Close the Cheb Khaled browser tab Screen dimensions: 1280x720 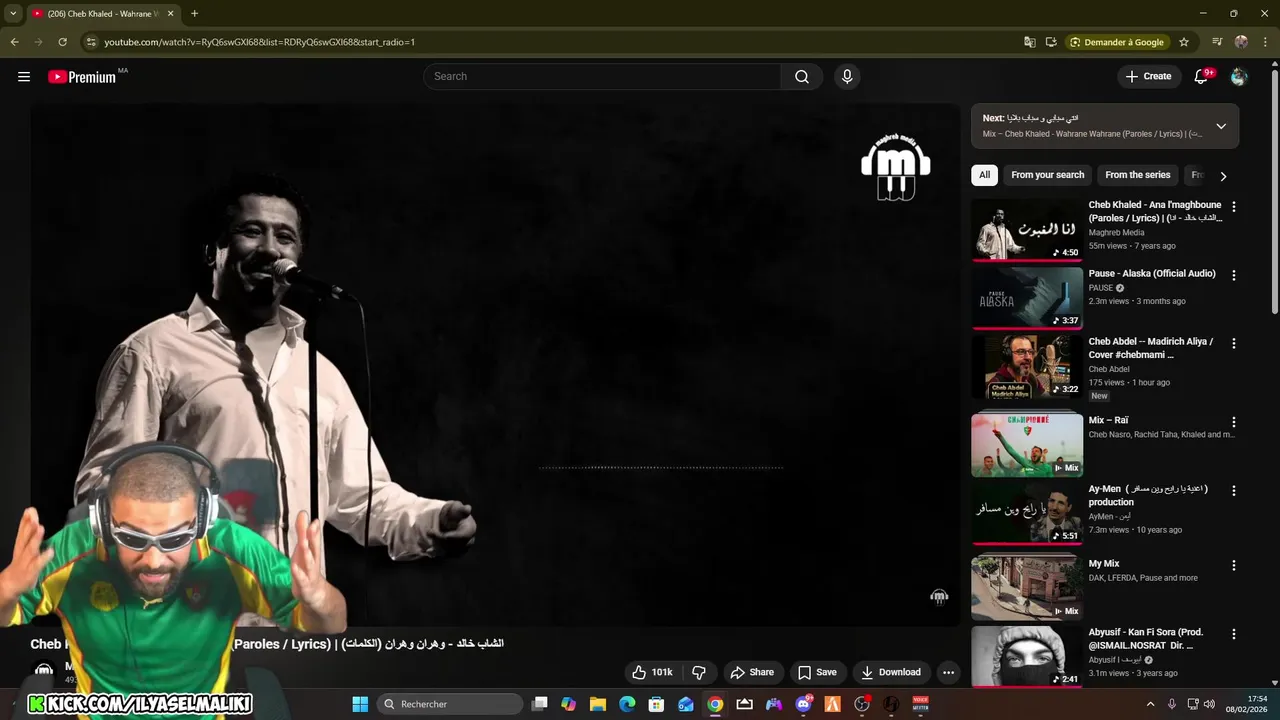[170, 14]
